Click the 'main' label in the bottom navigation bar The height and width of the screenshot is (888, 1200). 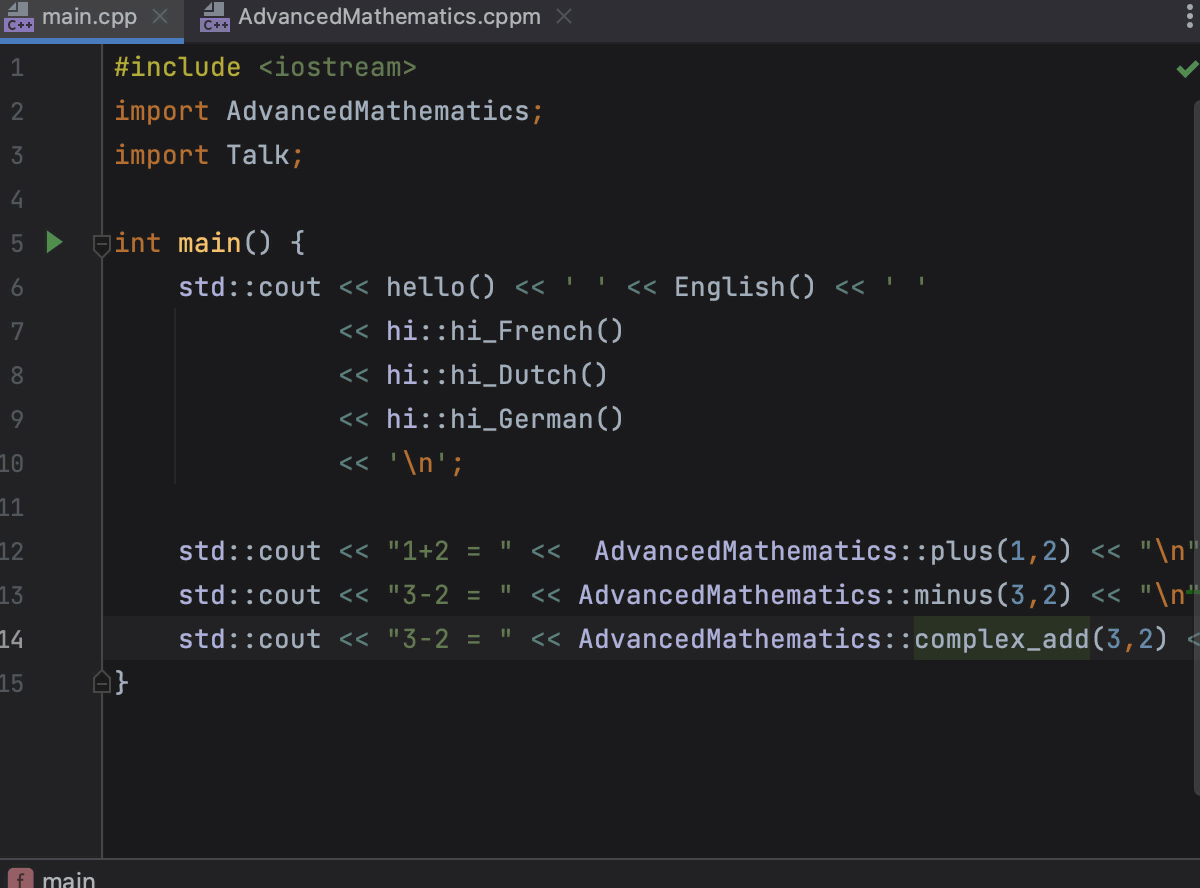point(68,878)
